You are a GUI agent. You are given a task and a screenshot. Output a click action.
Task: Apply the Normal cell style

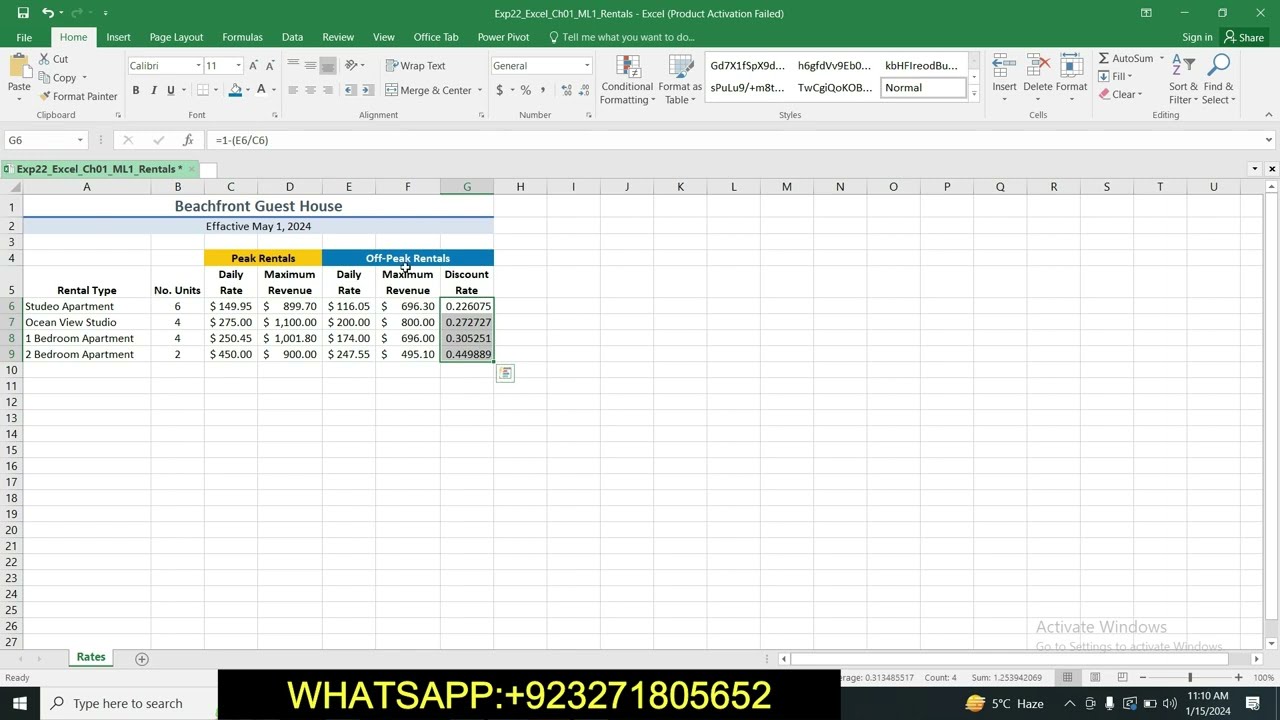click(x=923, y=88)
